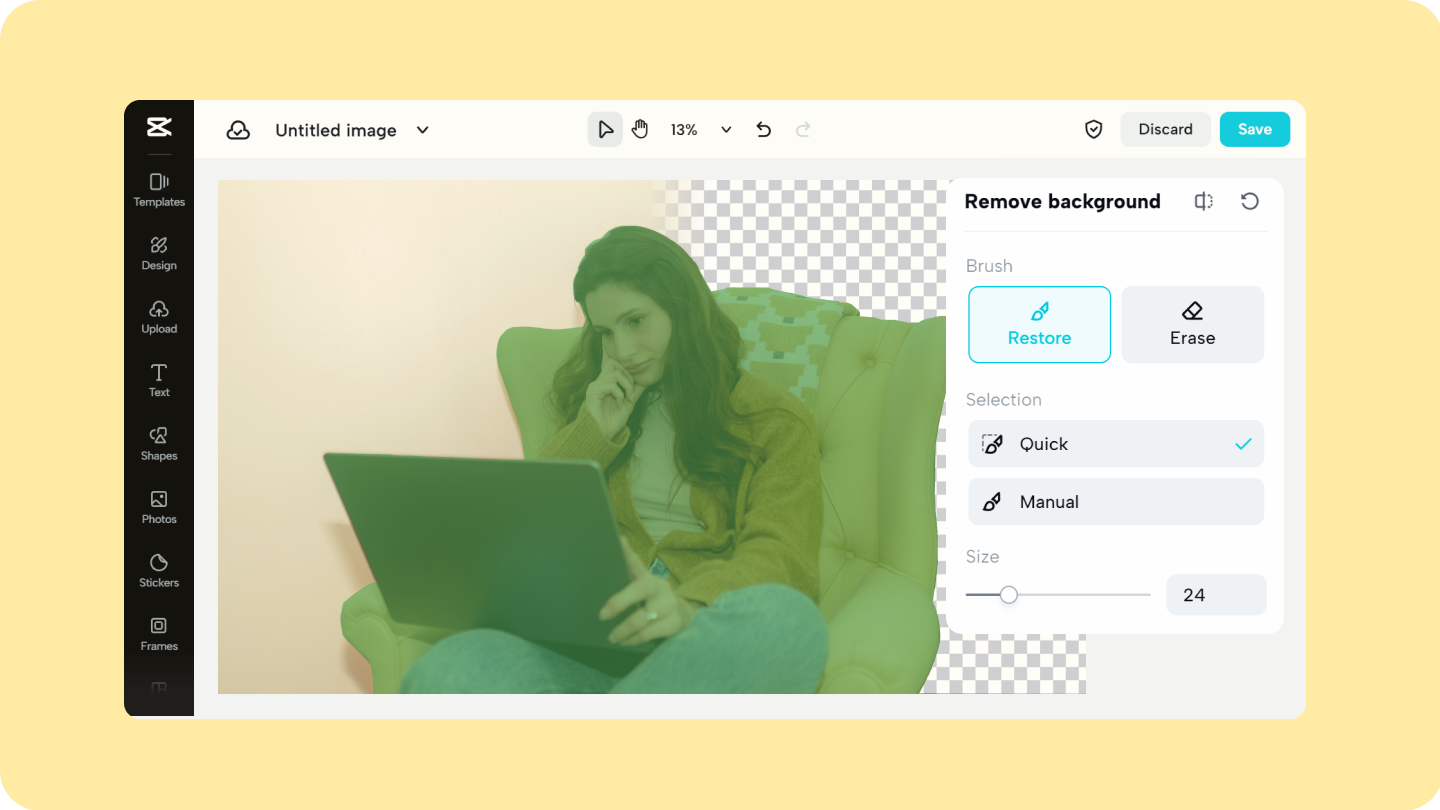This screenshot has height=810, width=1440.
Task: Open the Upload sidebar panel
Action: (159, 316)
